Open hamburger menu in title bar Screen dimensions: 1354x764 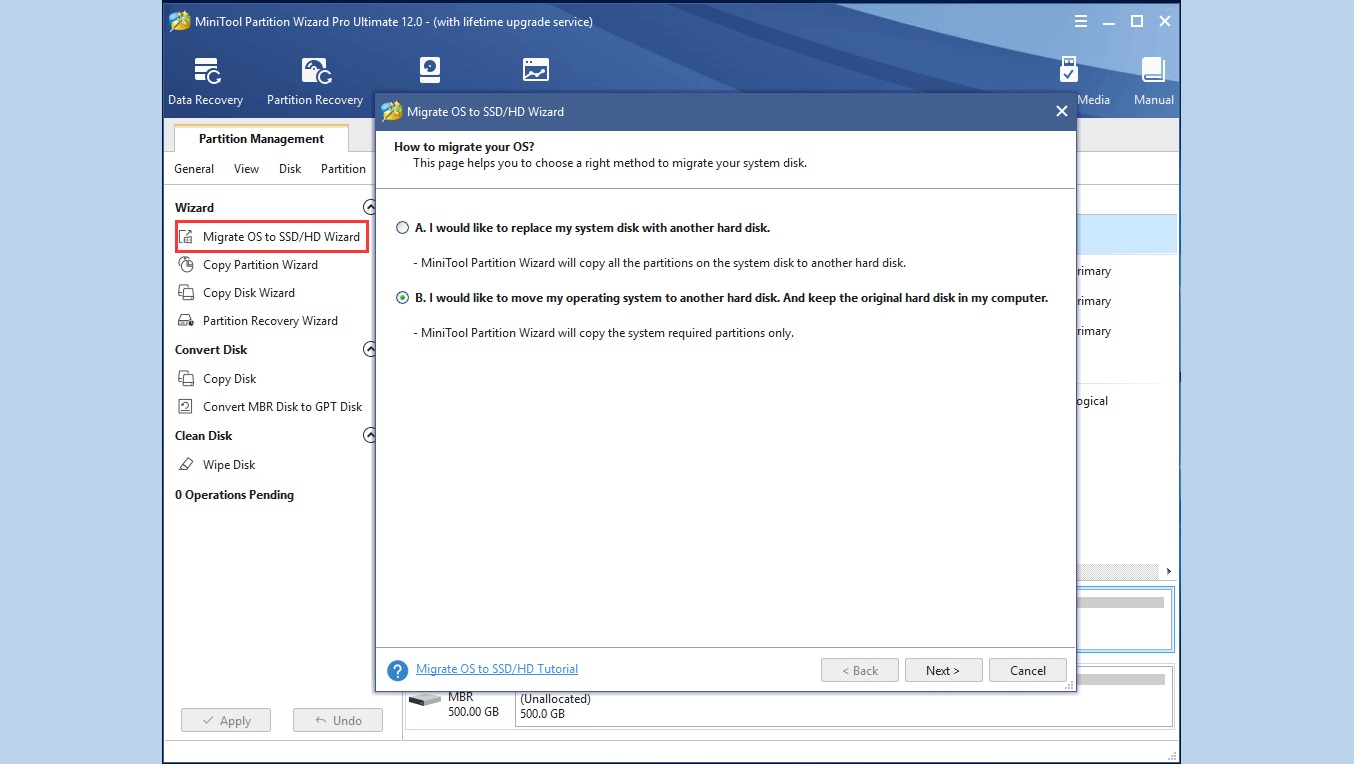coord(1081,21)
